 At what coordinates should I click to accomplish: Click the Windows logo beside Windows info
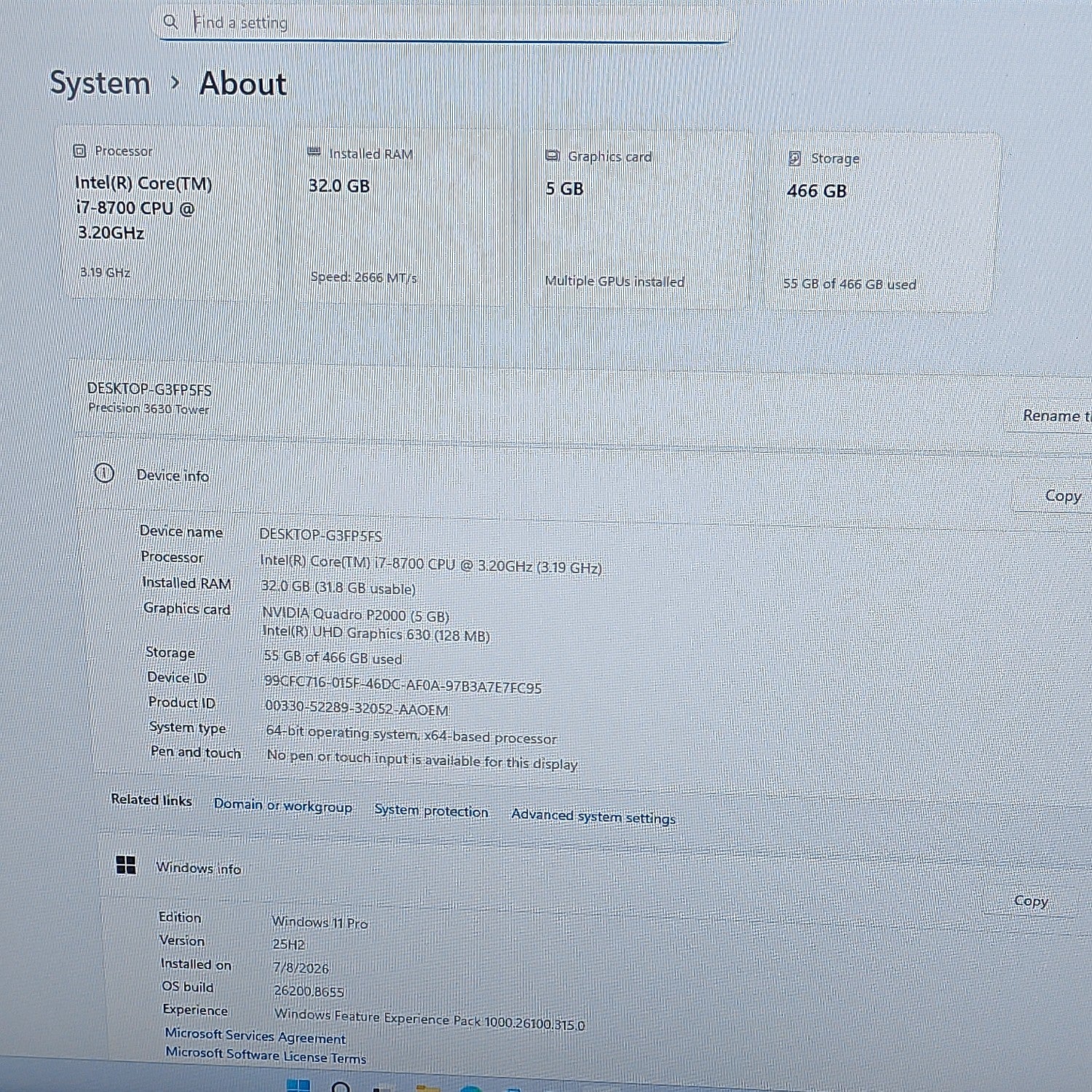[x=126, y=865]
